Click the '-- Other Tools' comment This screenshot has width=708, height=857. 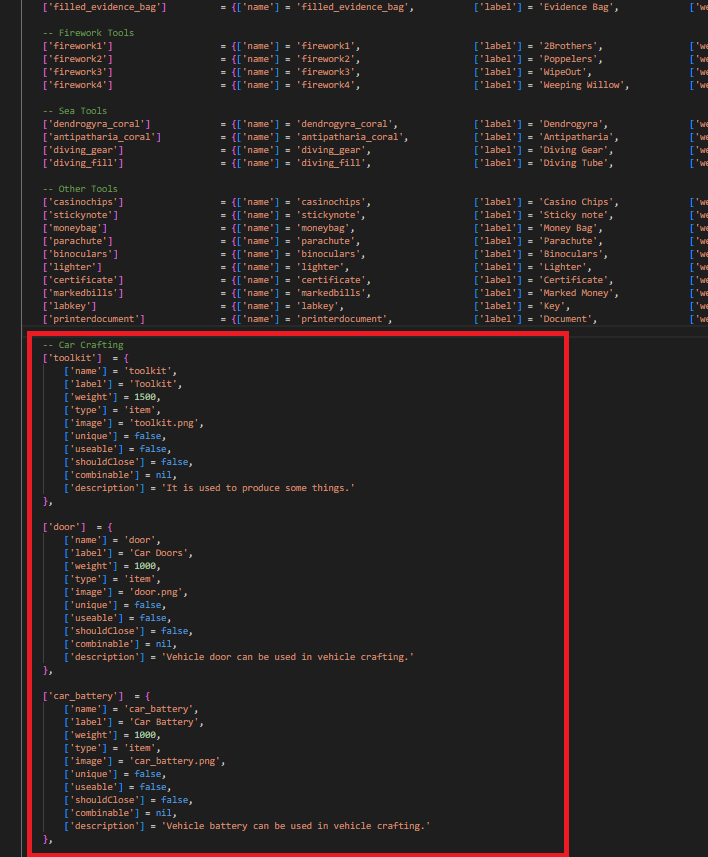click(x=80, y=189)
